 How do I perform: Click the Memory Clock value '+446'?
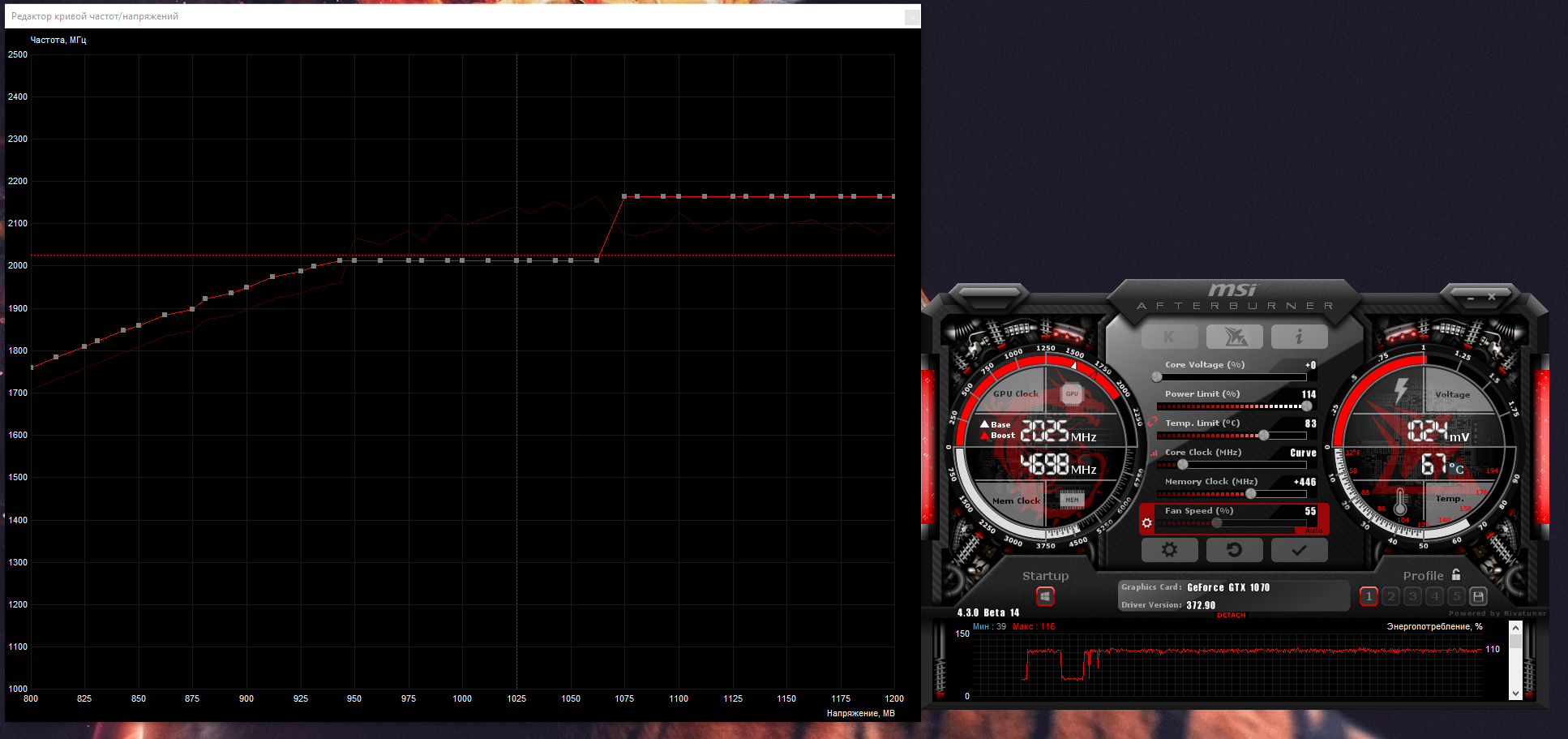pos(1305,482)
